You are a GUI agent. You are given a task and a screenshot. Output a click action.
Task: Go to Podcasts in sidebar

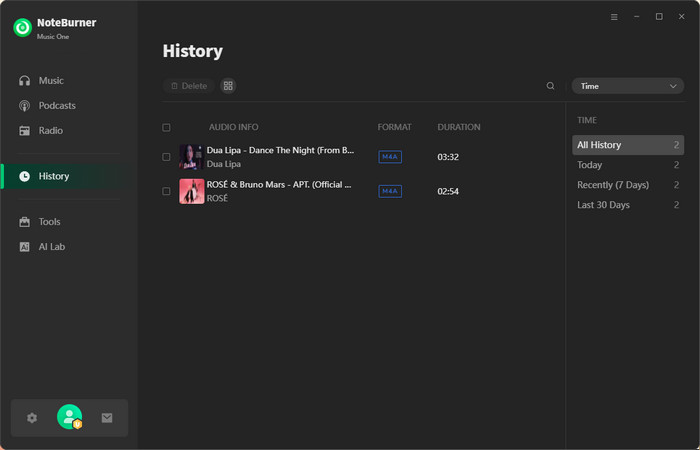click(x=57, y=106)
